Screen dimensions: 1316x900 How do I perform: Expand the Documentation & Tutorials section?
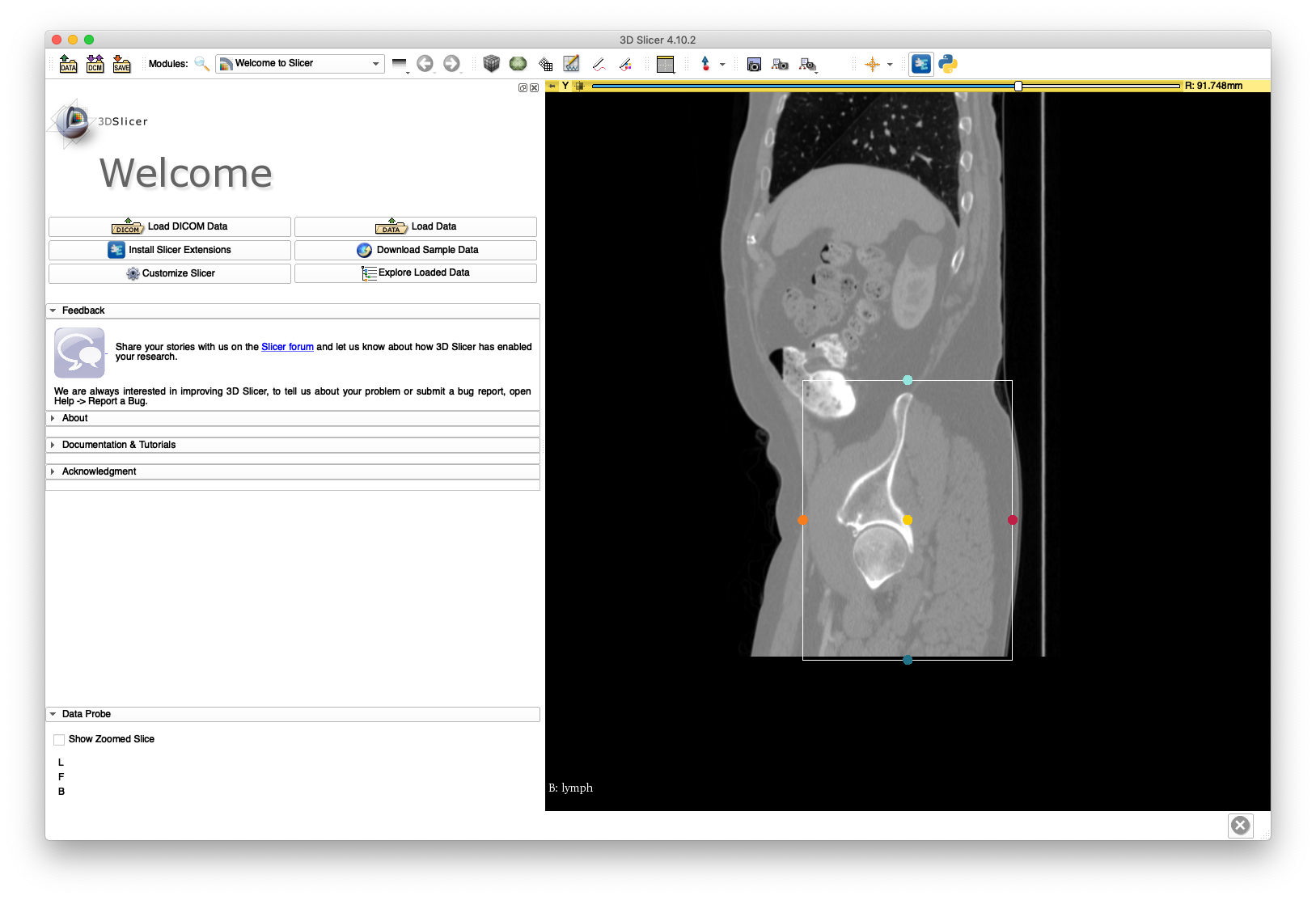(293, 445)
